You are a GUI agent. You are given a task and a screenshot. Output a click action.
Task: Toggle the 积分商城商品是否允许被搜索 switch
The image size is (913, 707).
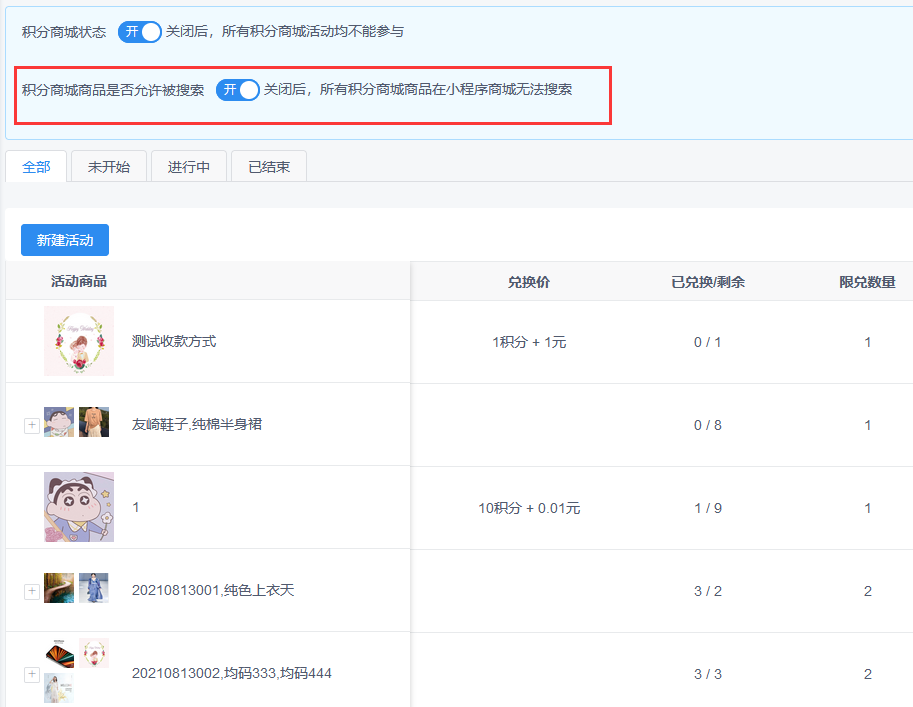[238, 90]
